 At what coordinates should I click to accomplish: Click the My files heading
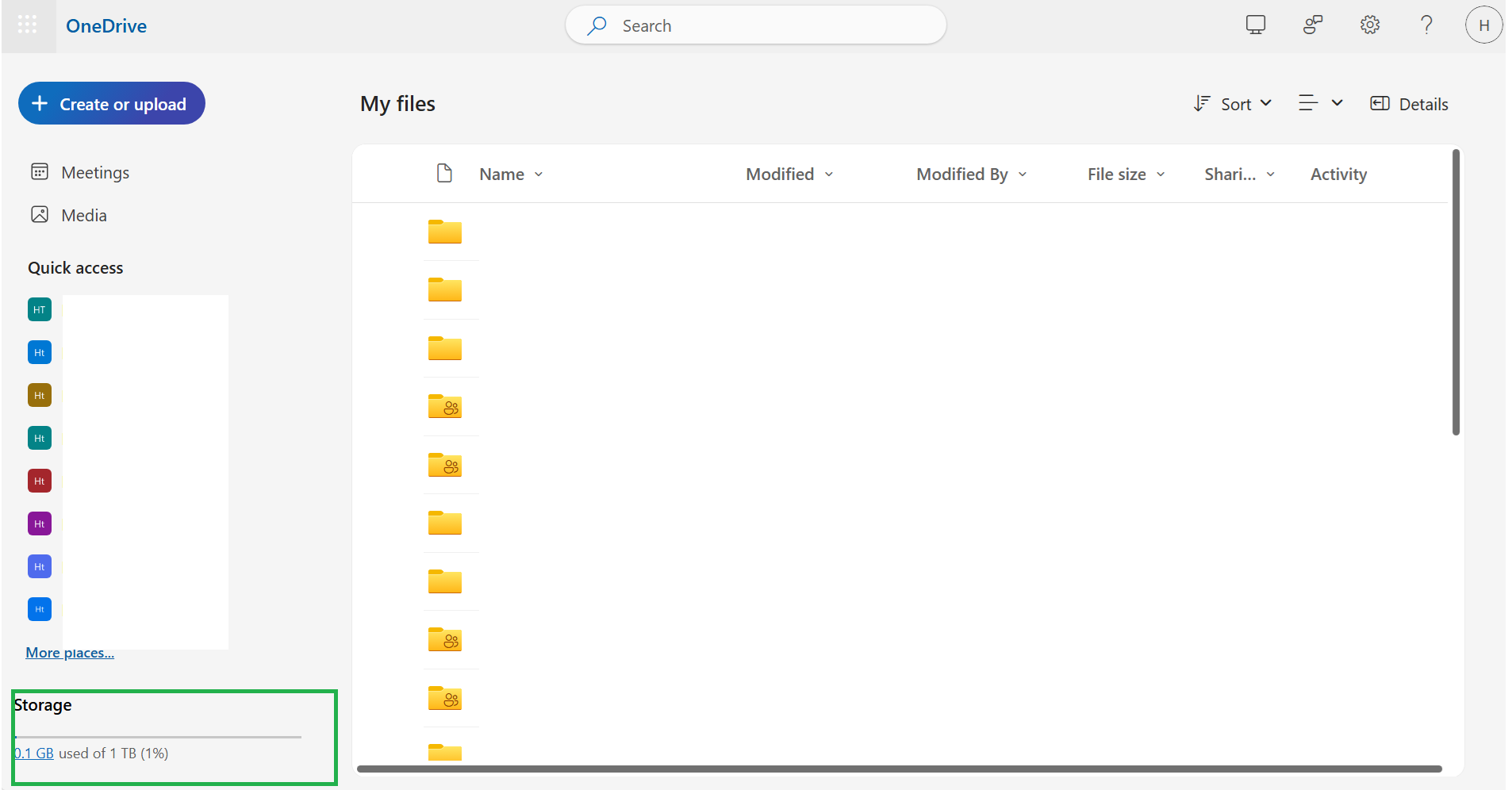(x=397, y=104)
